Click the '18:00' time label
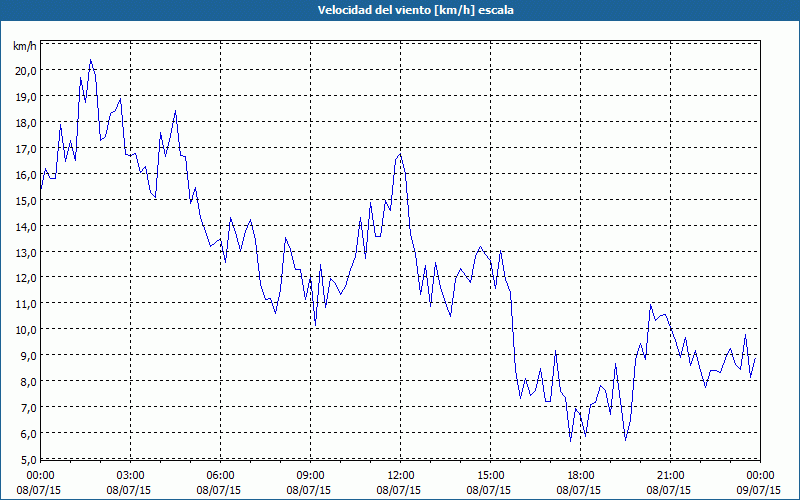Image resolution: width=800 pixels, height=500 pixels. pos(580,476)
